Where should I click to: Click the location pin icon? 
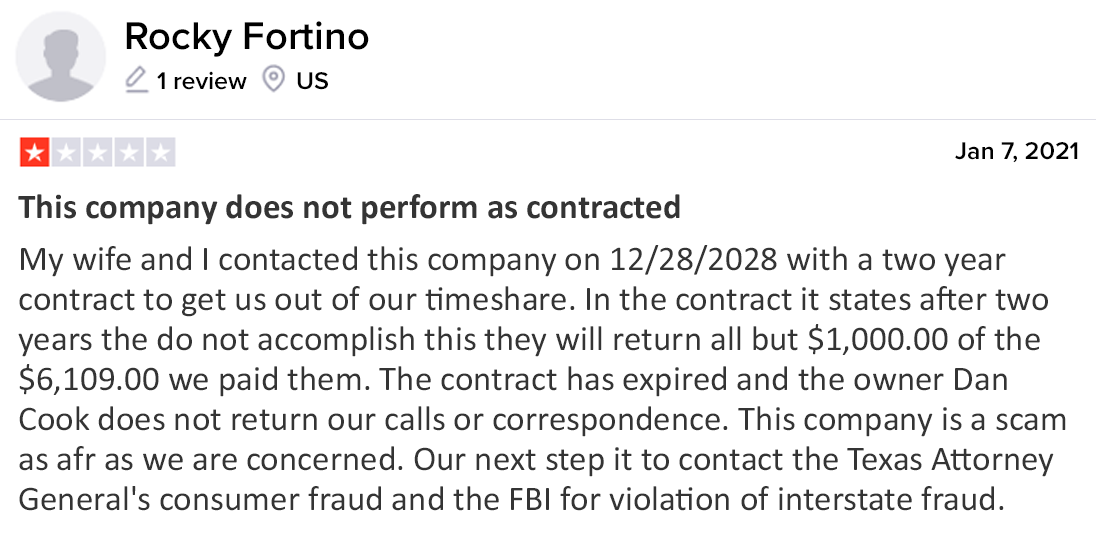pyautogui.click(x=273, y=79)
